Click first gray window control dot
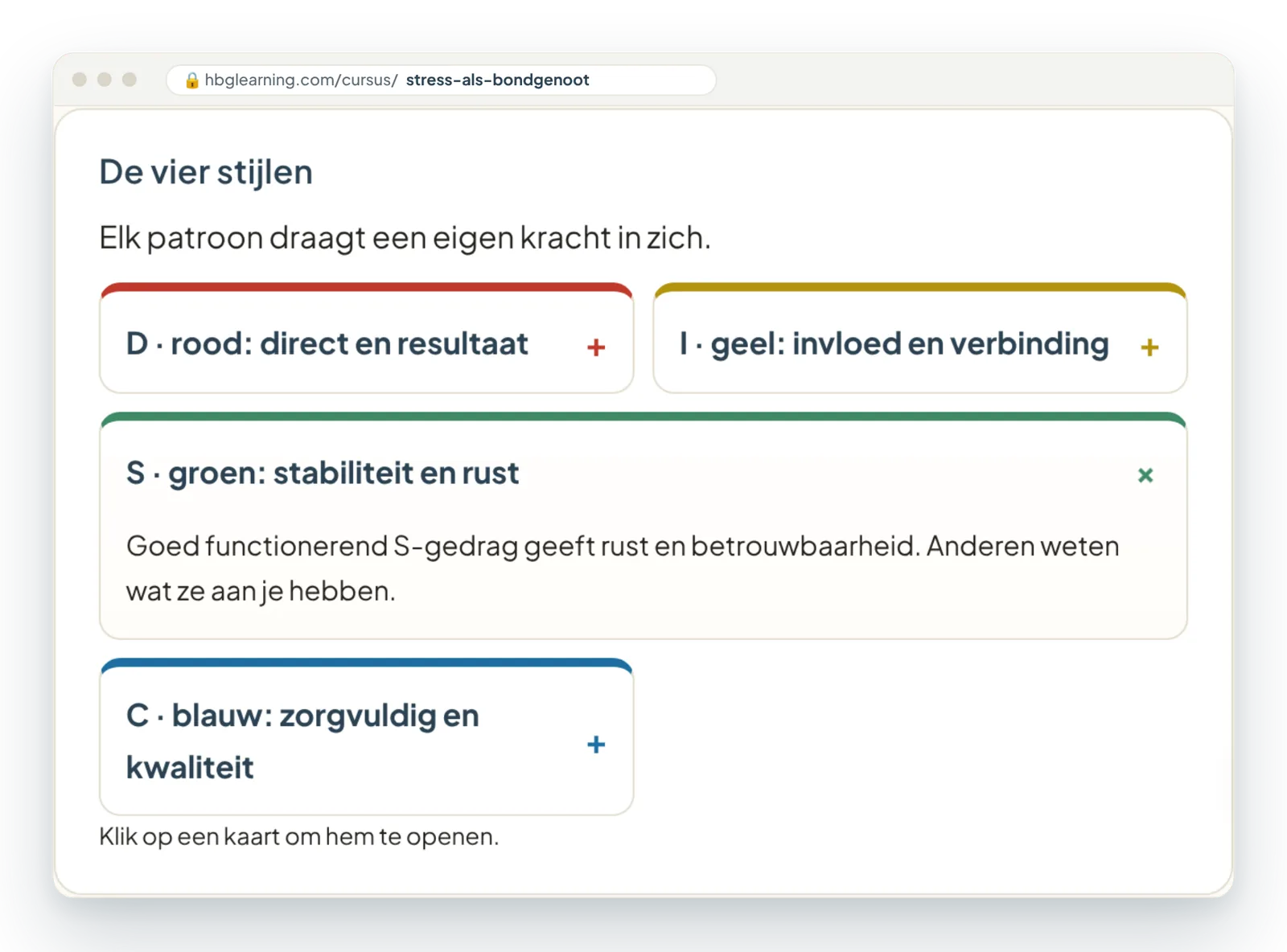This screenshot has width=1287, height=952. (x=80, y=80)
